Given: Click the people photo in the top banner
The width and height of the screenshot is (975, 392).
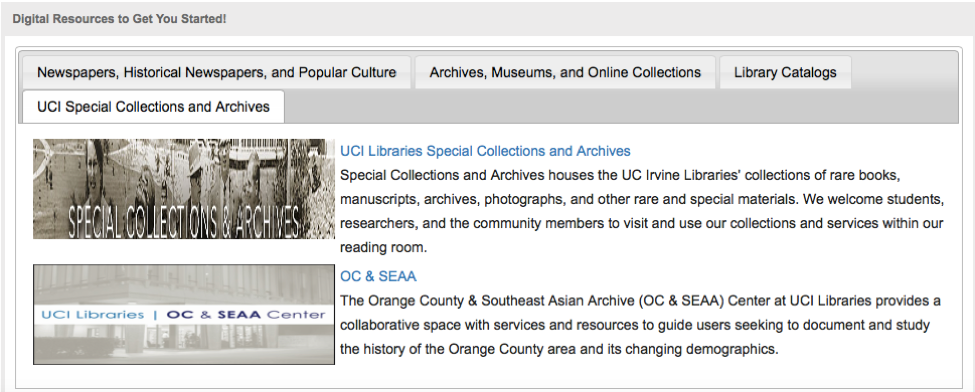Looking at the screenshot, I should (184, 168).
